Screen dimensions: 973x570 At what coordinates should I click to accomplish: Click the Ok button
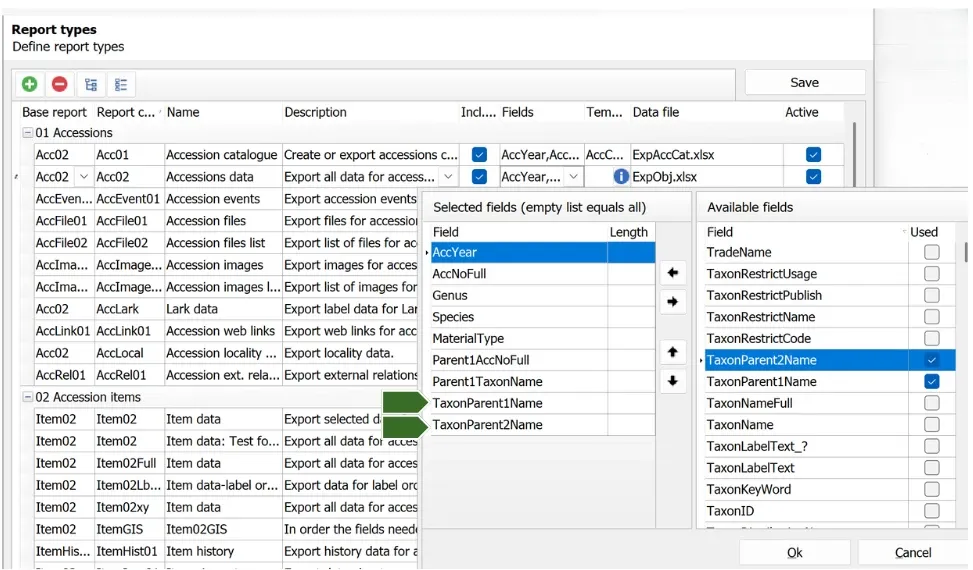[794, 552]
